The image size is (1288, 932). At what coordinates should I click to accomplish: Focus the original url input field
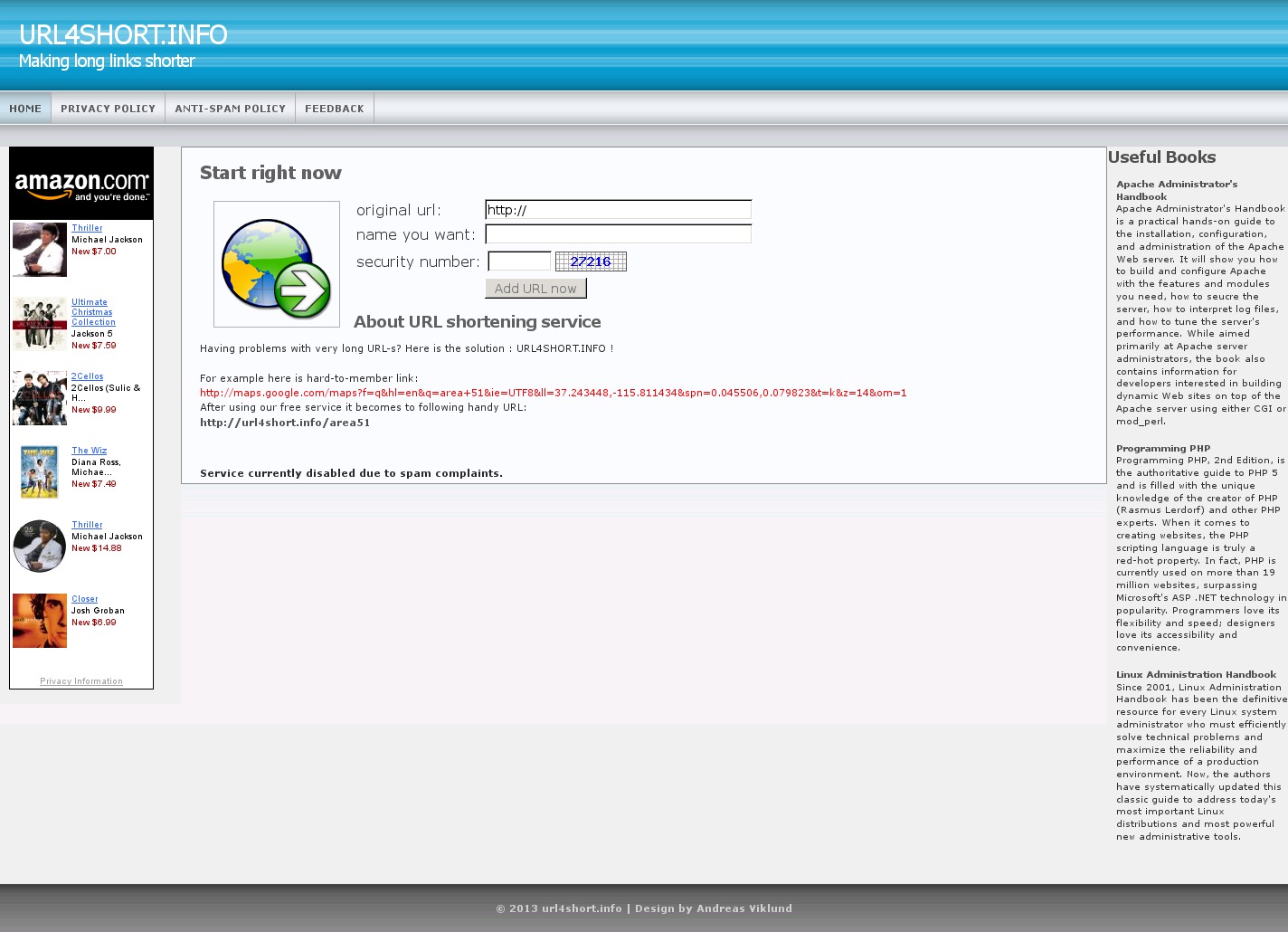pyautogui.click(x=618, y=210)
